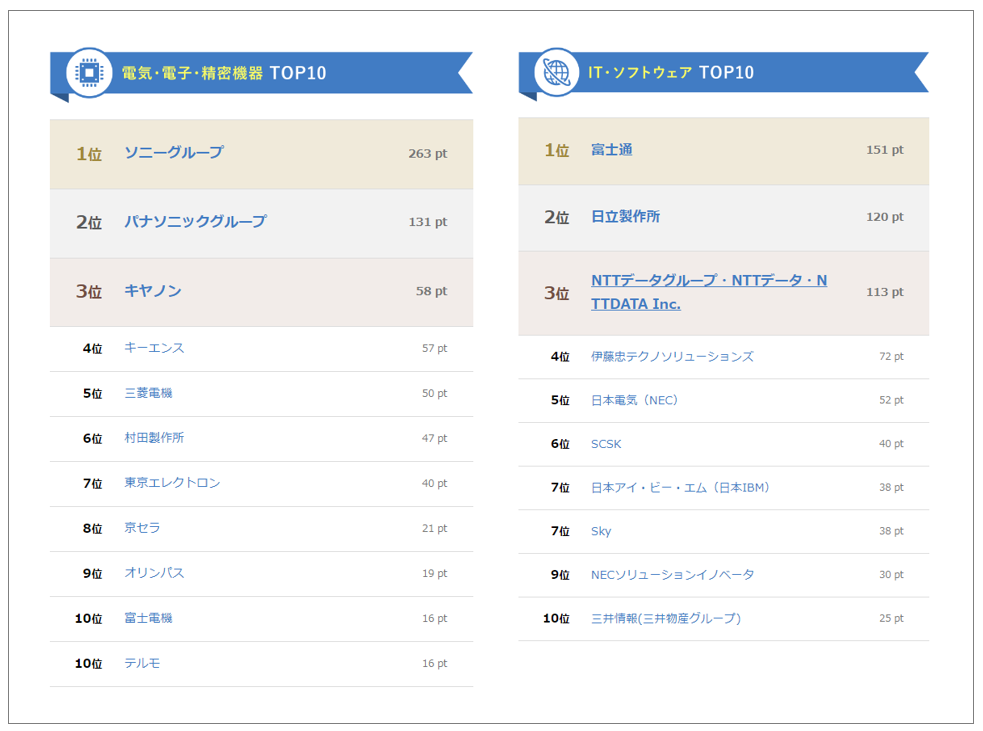Open the ソニーグループ company link
This screenshot has width=983, height=731.
coord(173,153)
